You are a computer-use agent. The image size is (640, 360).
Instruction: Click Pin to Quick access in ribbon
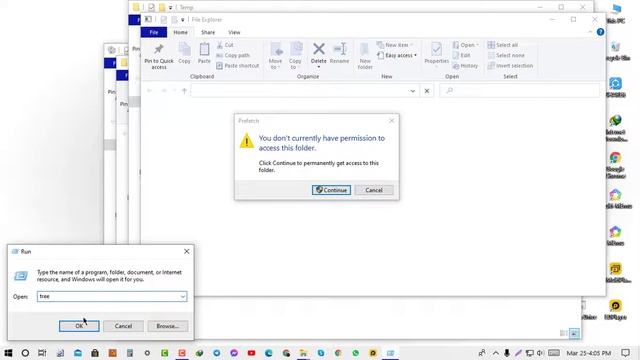[159, 56]
